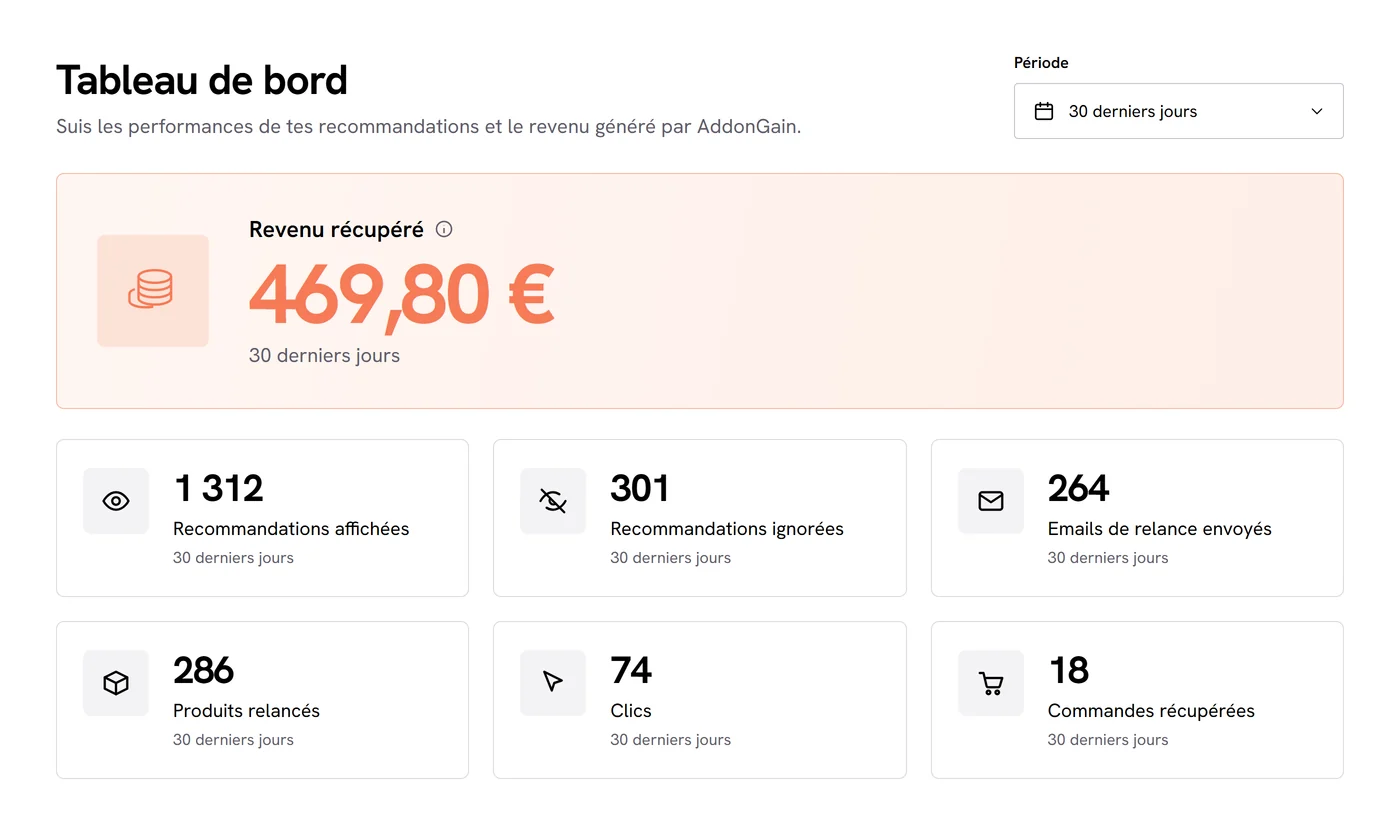1400x835 pixels.
Task: Click the 18 value
Action: click(x=1069, y=670)
